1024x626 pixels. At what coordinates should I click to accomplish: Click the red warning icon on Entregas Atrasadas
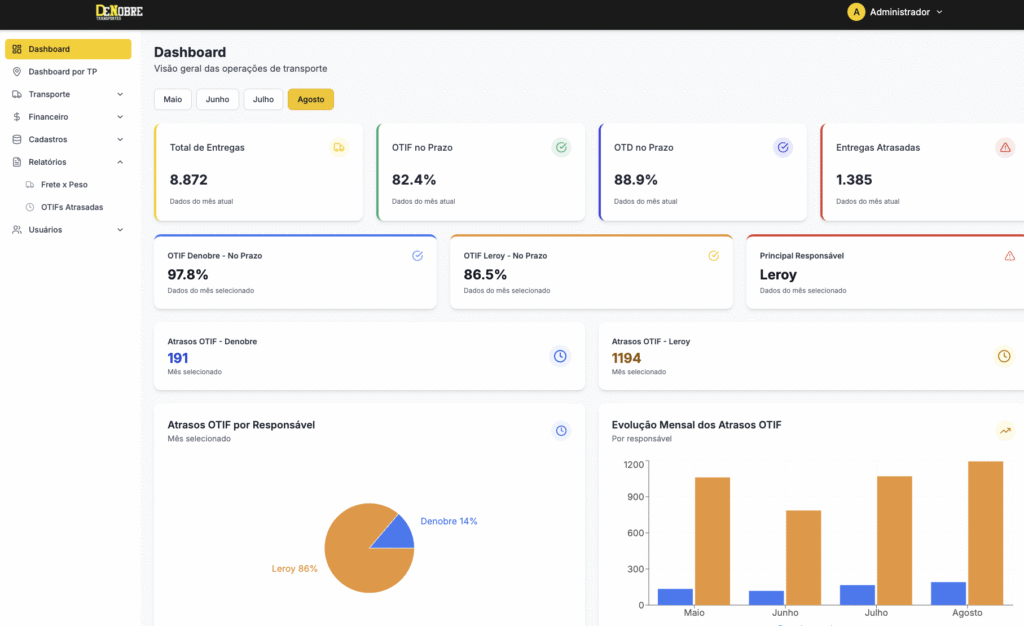[x=1005, y=148]
